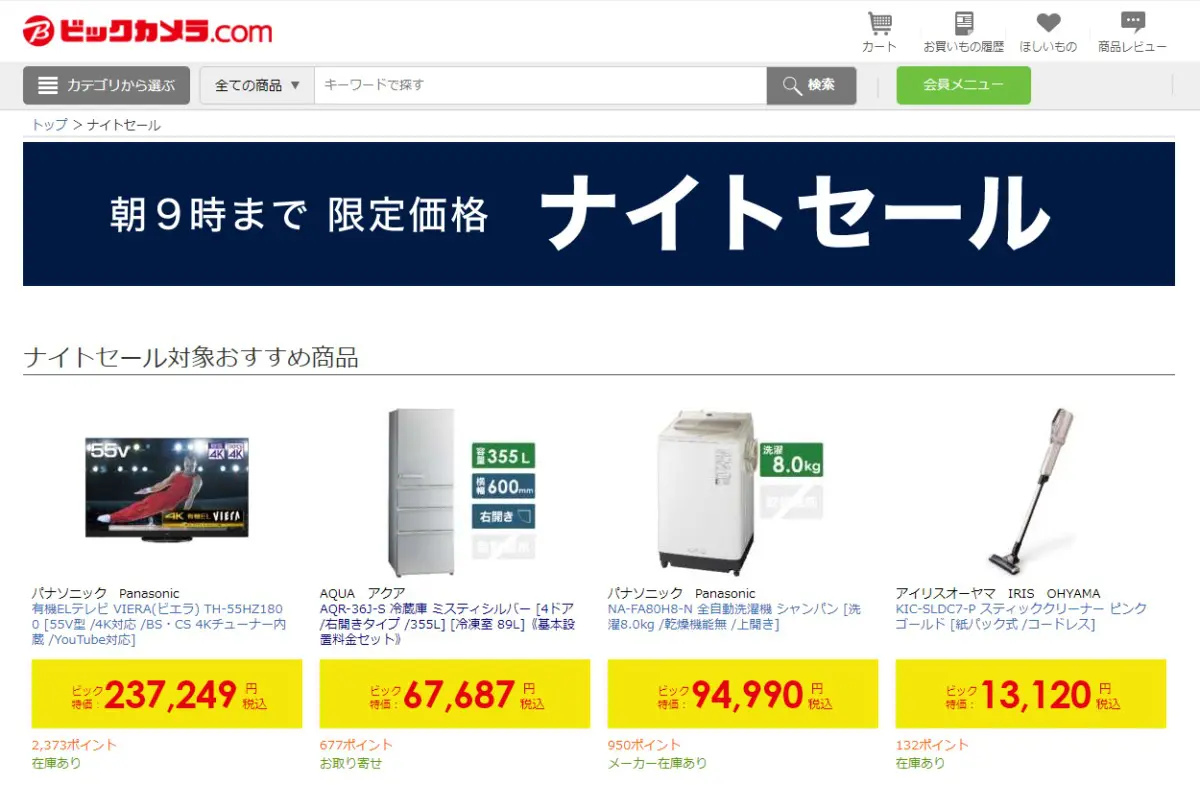Open the Panasonic washing machine image

(743, 489)
